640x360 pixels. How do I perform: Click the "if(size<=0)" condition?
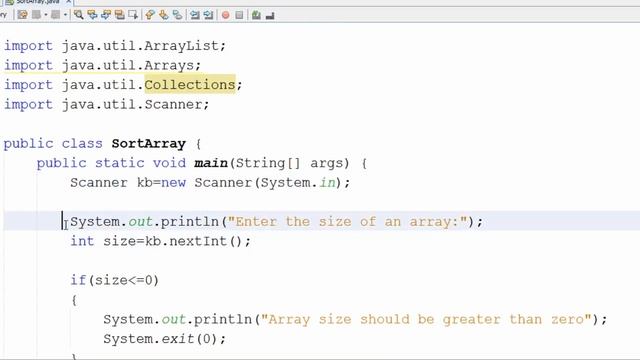click(114, 280)
